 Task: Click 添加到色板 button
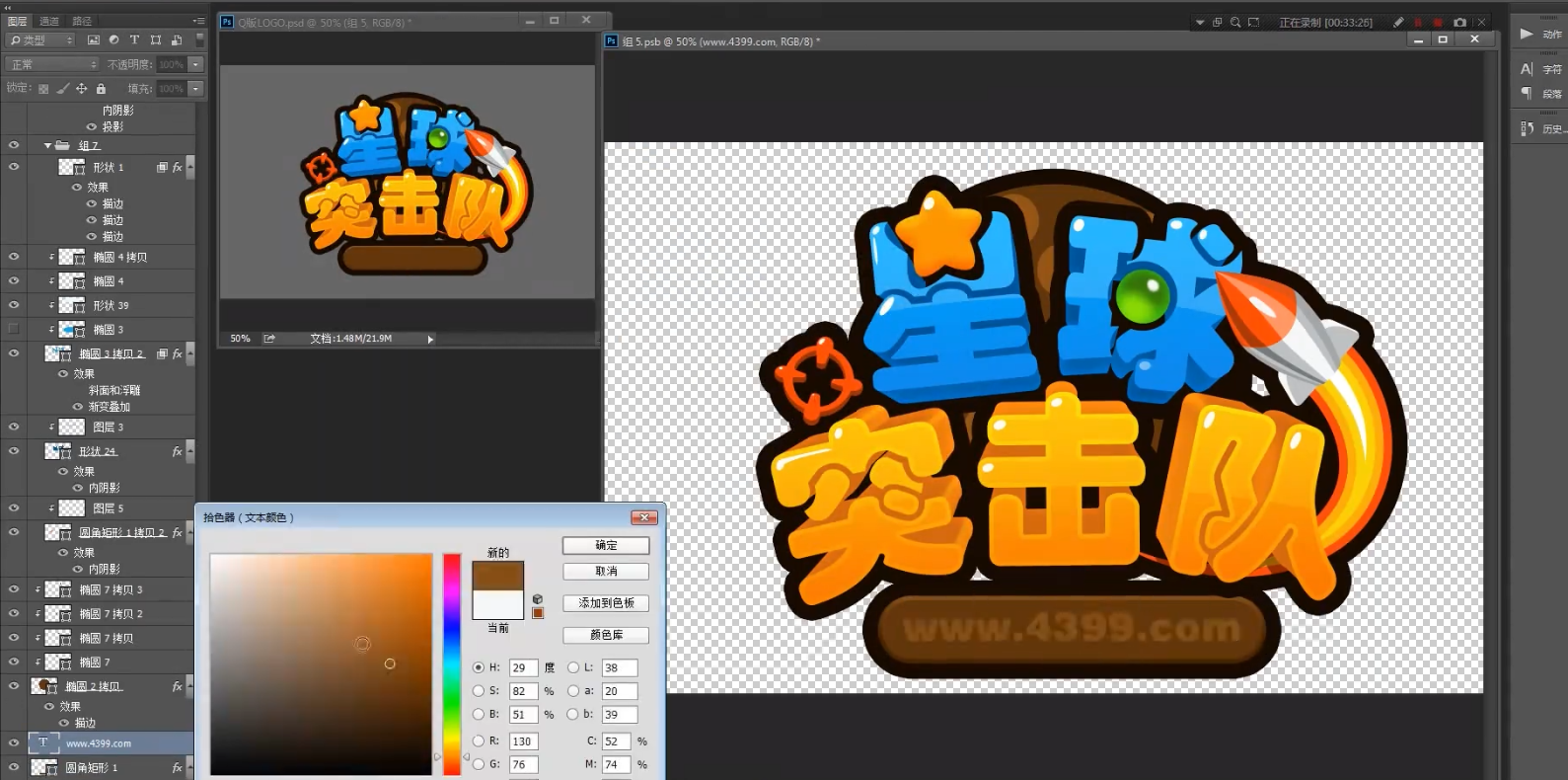606,602
